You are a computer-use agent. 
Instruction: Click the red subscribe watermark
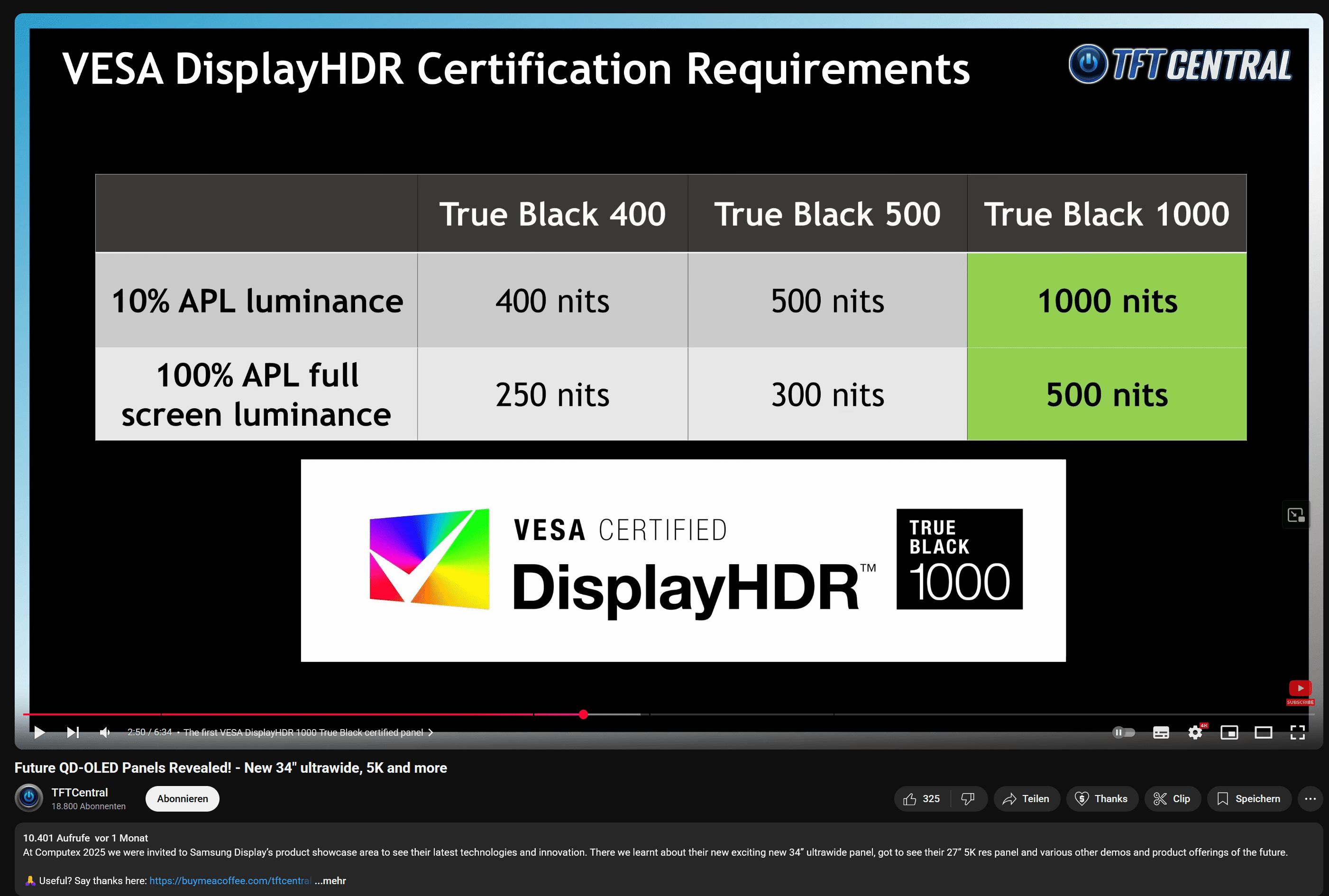click(1300, 693)
